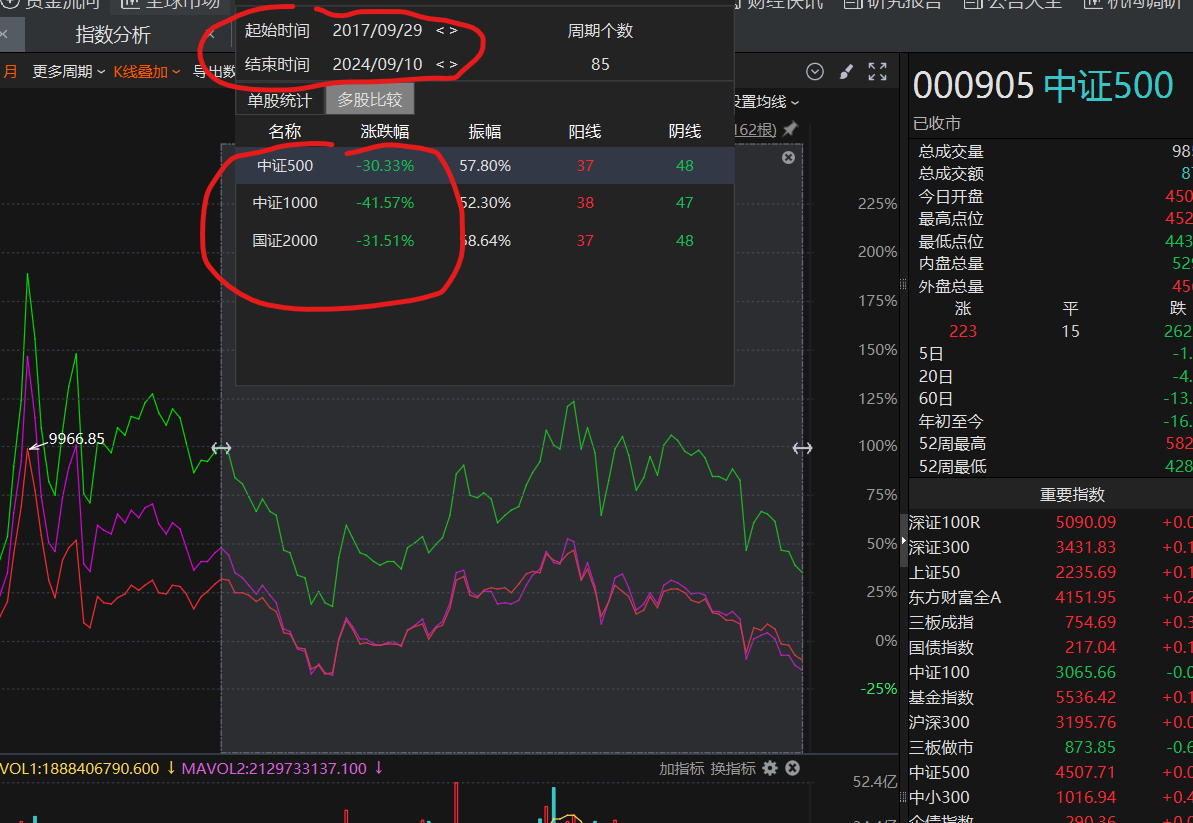Select 基金指数 in the index list
The image size is (1193, 823).
coord(941,697)
